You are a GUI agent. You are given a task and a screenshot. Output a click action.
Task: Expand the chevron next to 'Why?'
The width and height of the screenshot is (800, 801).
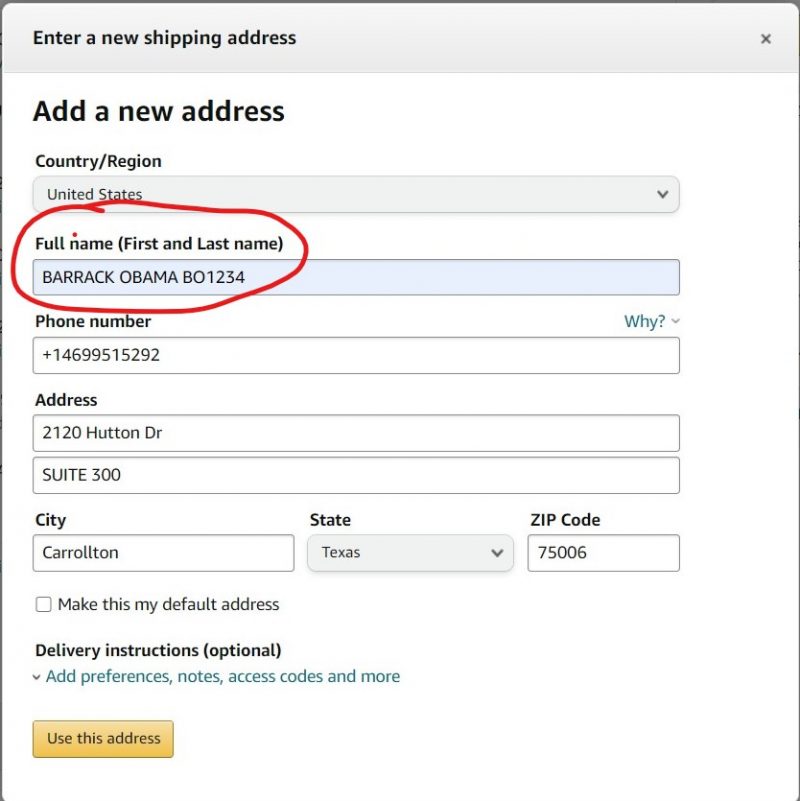click(676, 321)
